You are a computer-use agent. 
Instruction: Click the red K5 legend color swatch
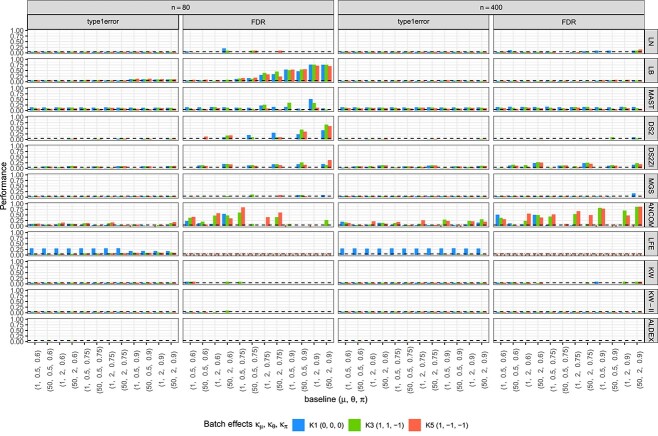[415, 425]
